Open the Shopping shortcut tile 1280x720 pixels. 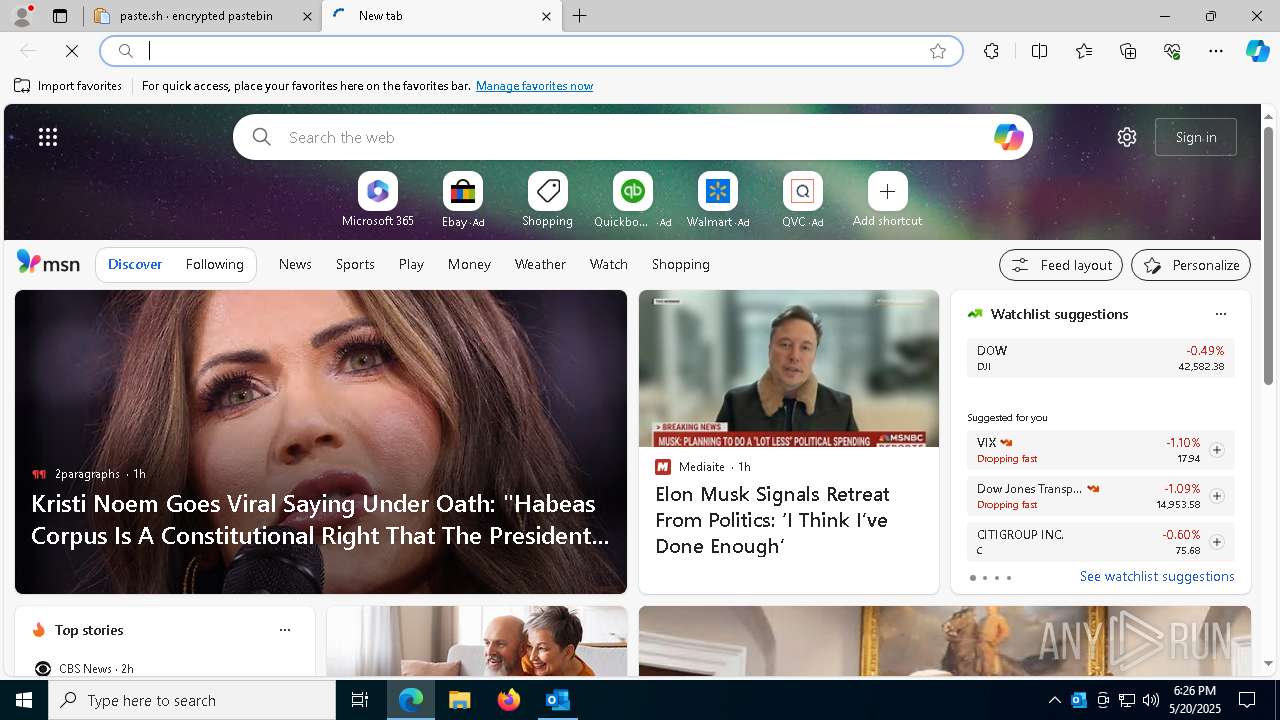click(547, 200)
